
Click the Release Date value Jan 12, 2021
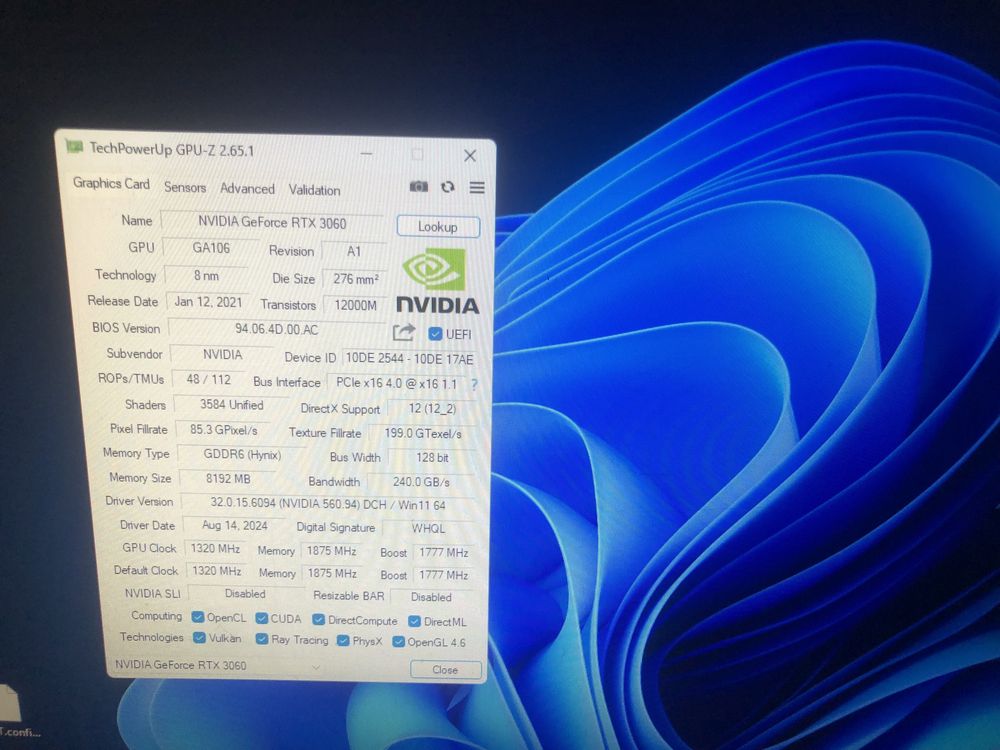[x=209, y=302]
